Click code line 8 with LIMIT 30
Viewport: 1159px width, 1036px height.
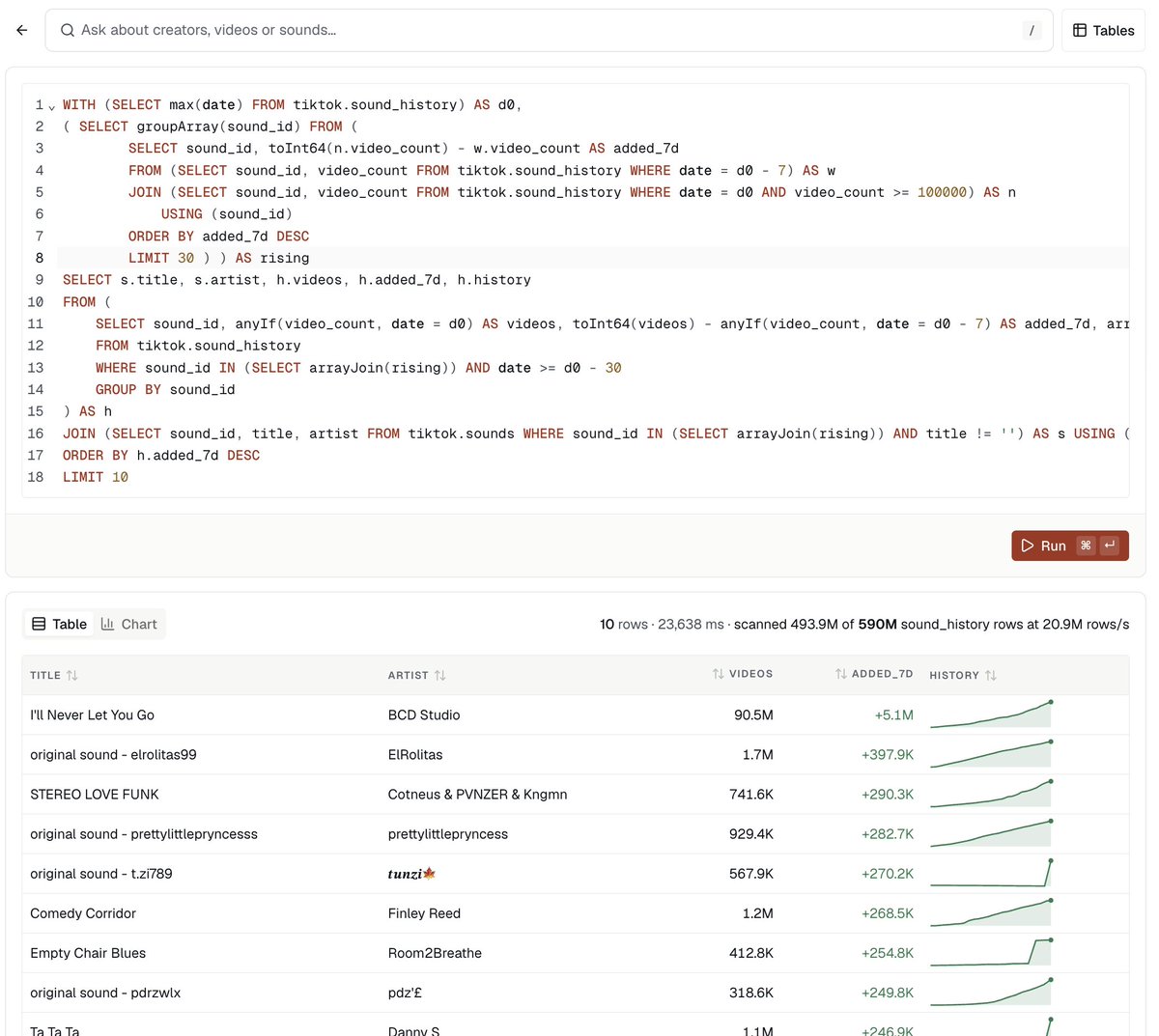click(592, 258)
